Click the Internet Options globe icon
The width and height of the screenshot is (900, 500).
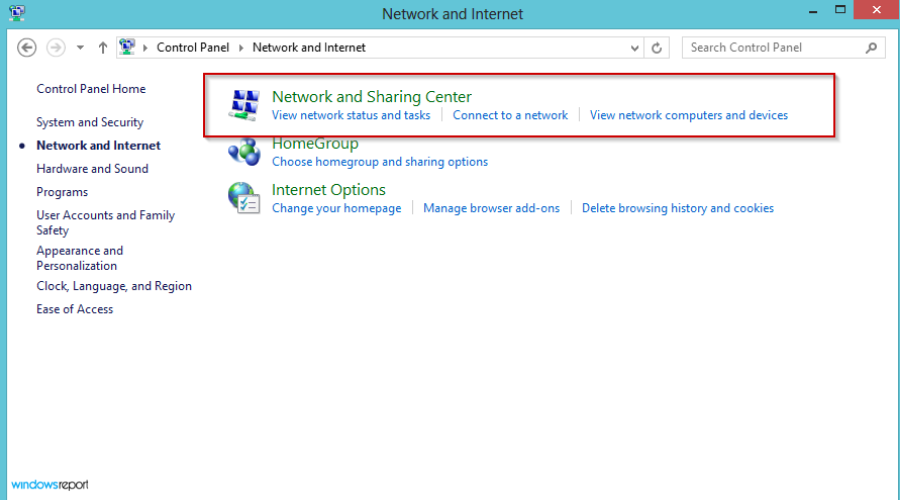[x=244, y=197]
